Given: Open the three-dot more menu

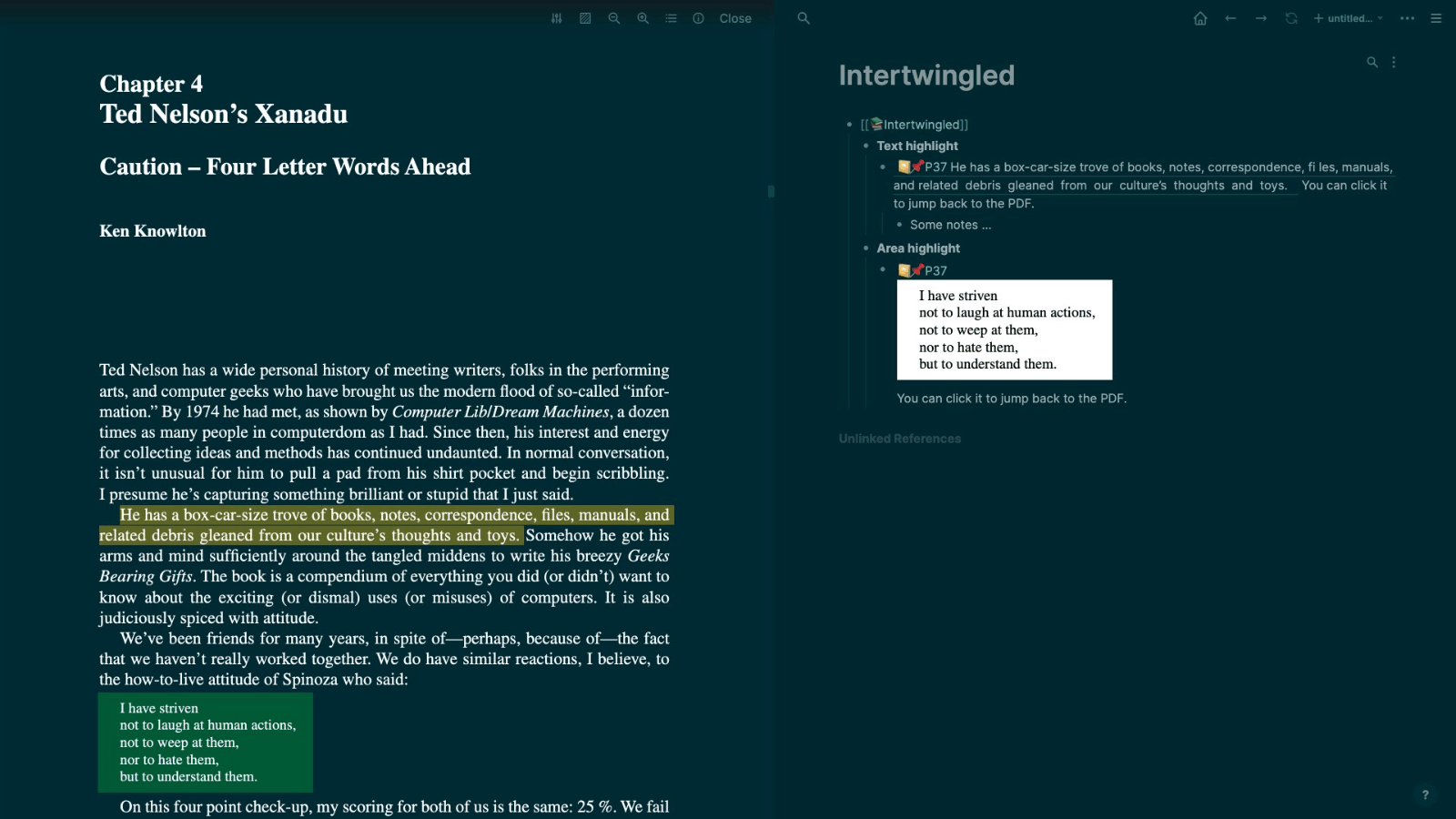Looking at the screenshot, I should pyautogui.click(x=1407, y=18).
